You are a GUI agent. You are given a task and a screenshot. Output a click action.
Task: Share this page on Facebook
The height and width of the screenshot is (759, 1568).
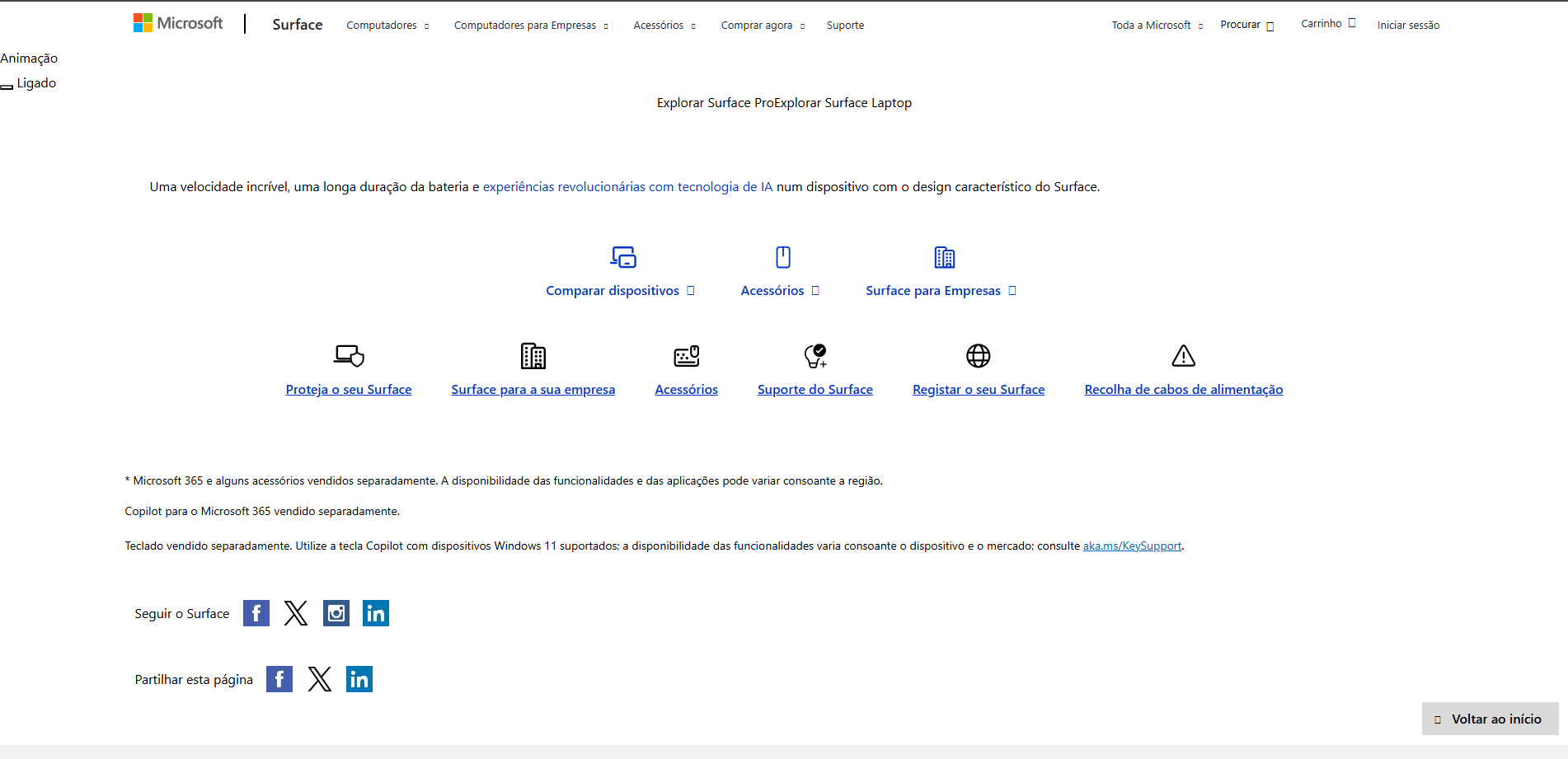coord(279,679)
